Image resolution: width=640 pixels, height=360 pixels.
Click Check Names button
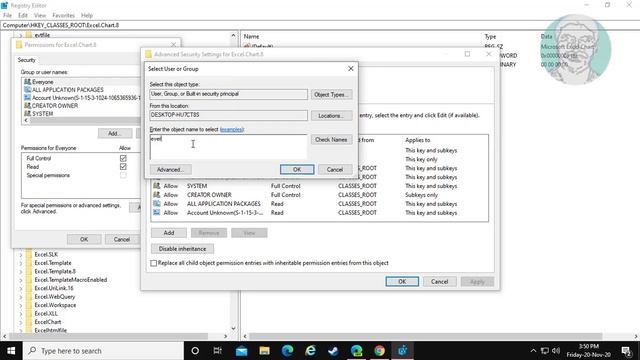tap(331, 140)
